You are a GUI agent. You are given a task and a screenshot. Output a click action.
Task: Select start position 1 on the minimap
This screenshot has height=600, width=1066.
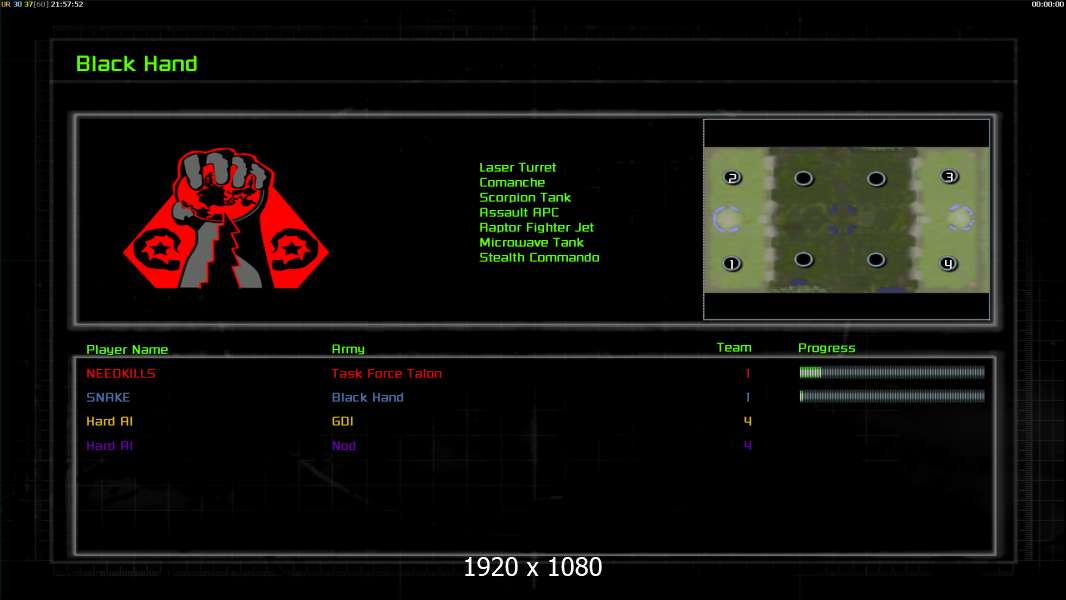pos(732,264)
